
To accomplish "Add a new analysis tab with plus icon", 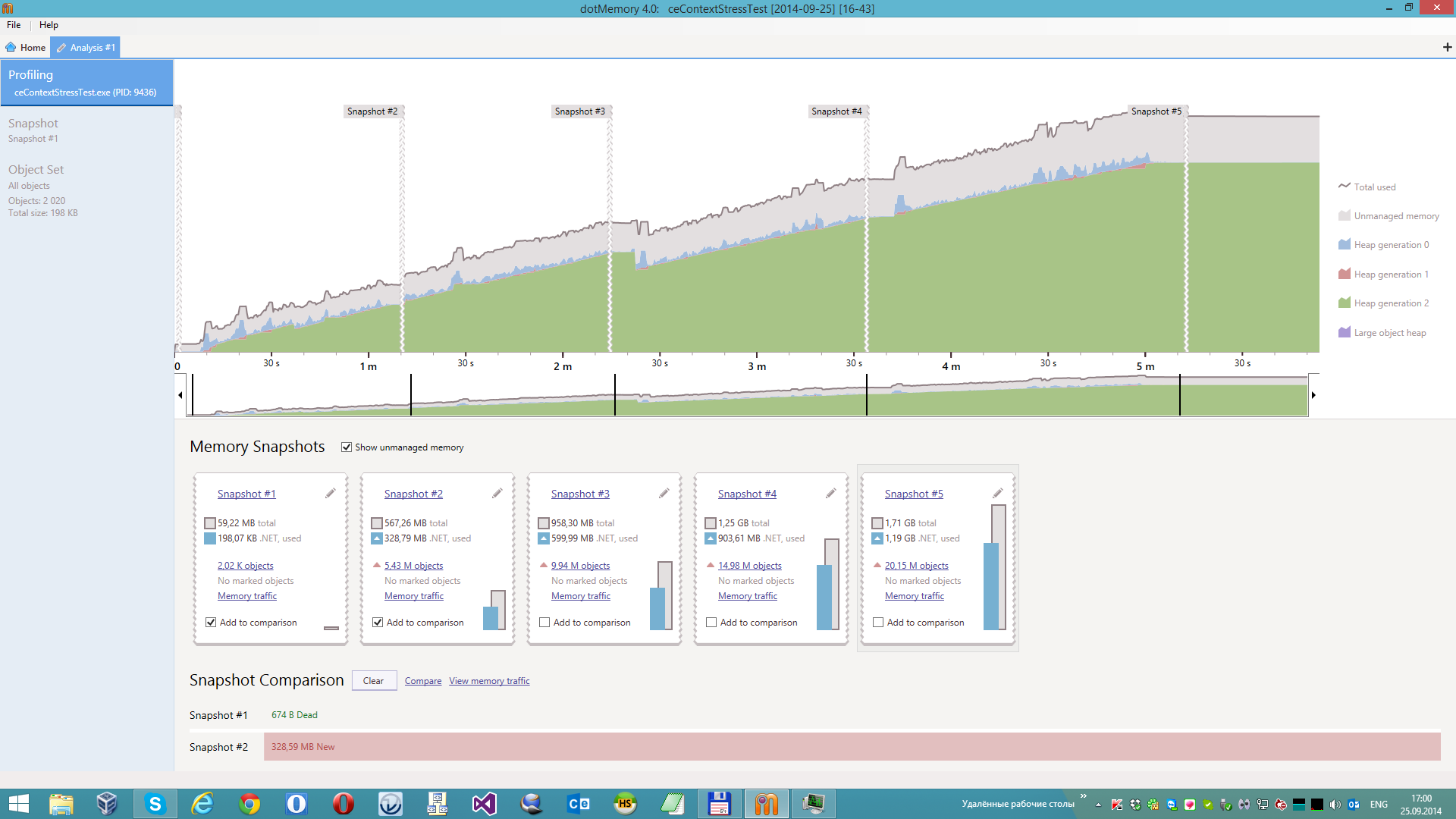I will pos(1447,47).
